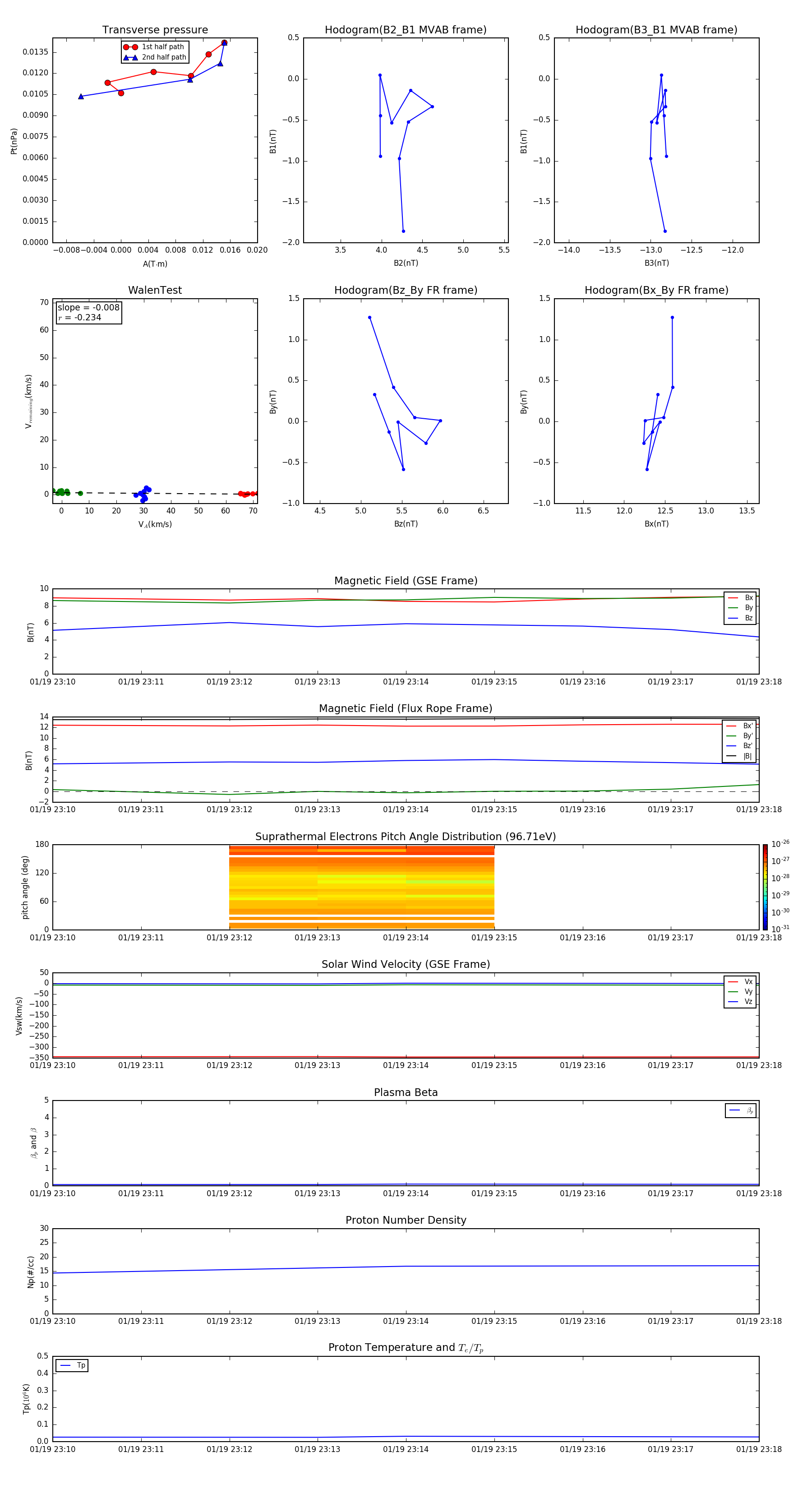The height and width of the screenshot is (1489, 812).
Task: Click the Suprathermal Electrons Pitch Angle title
Action: pyautogui.click(x=406, y=837)
